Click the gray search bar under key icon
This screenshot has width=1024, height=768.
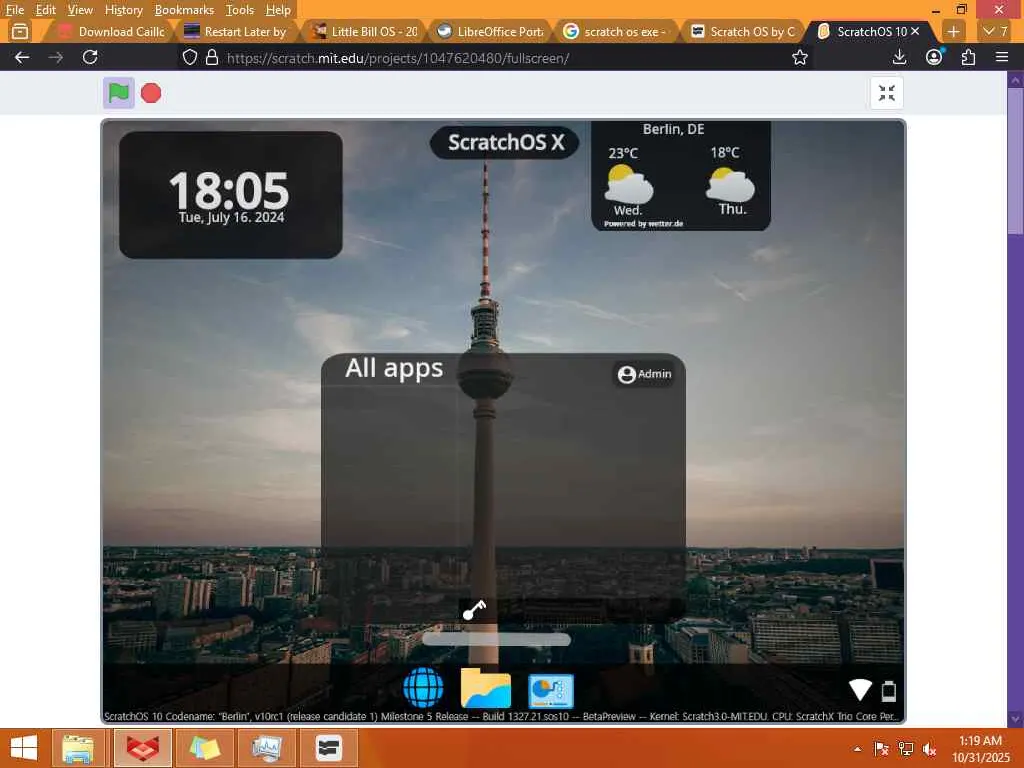pos(496,639)
